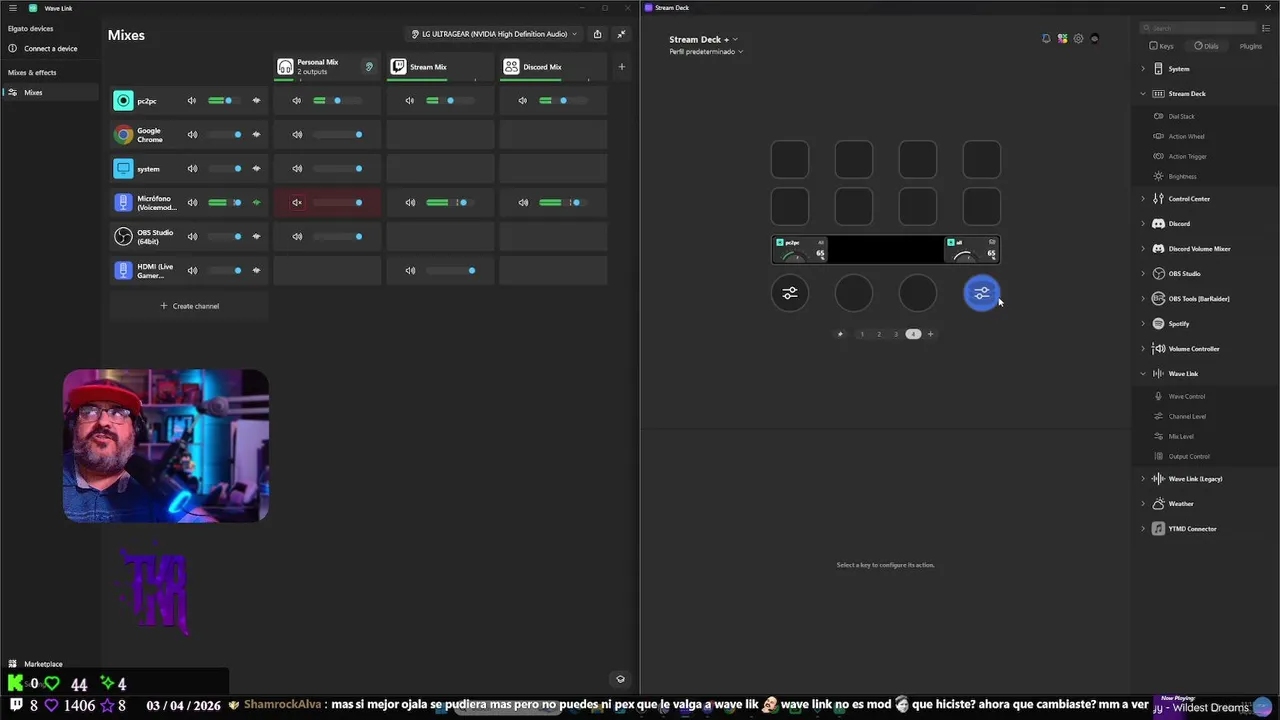Click the Discord Mix people icon
Viewport: 1280px width, 720px height.
point(511,67)
